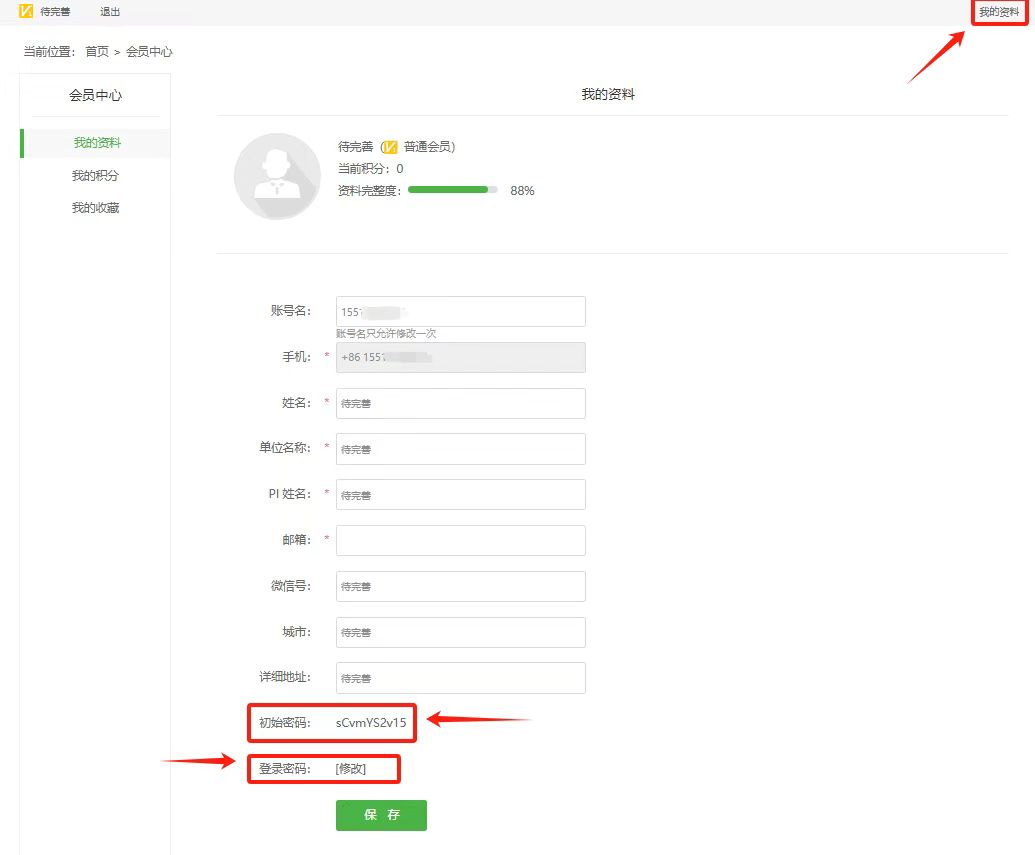This screenshot has height=855, width=1035.
Task: Click the PI 姓名 input field
Action: point(460,495)
